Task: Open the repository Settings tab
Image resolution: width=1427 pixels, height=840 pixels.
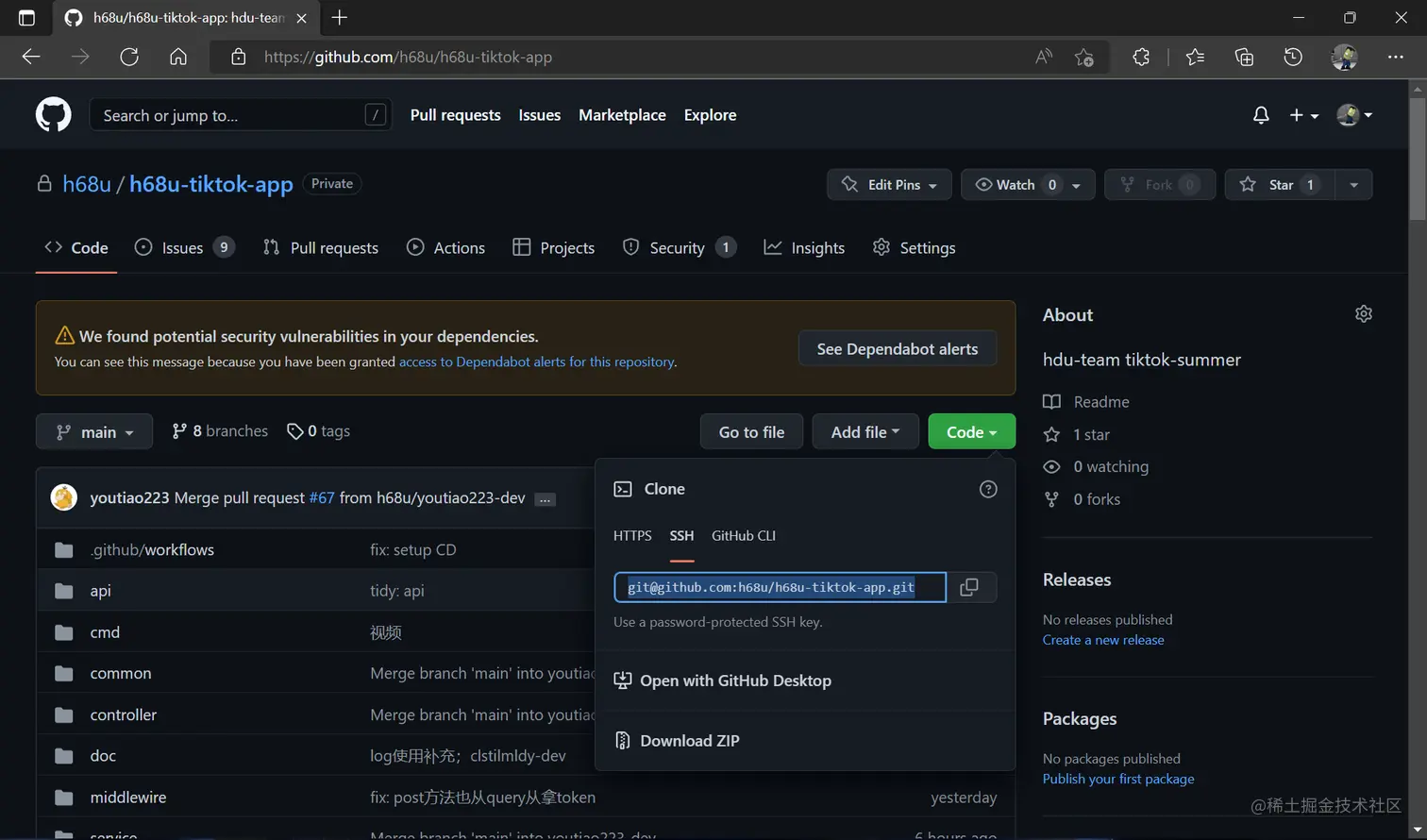Action: pos(914,247)
